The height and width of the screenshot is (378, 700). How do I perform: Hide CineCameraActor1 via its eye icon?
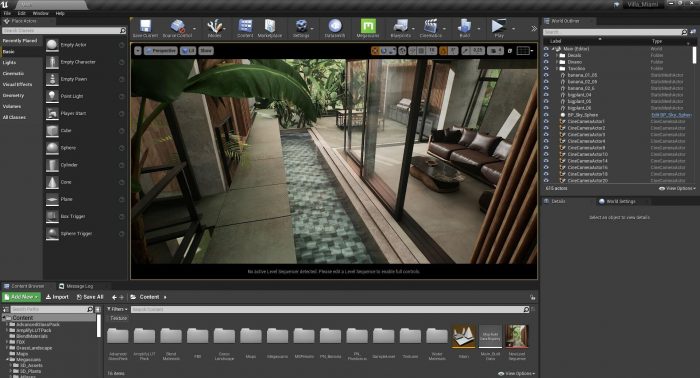click(x=546, y=121)
